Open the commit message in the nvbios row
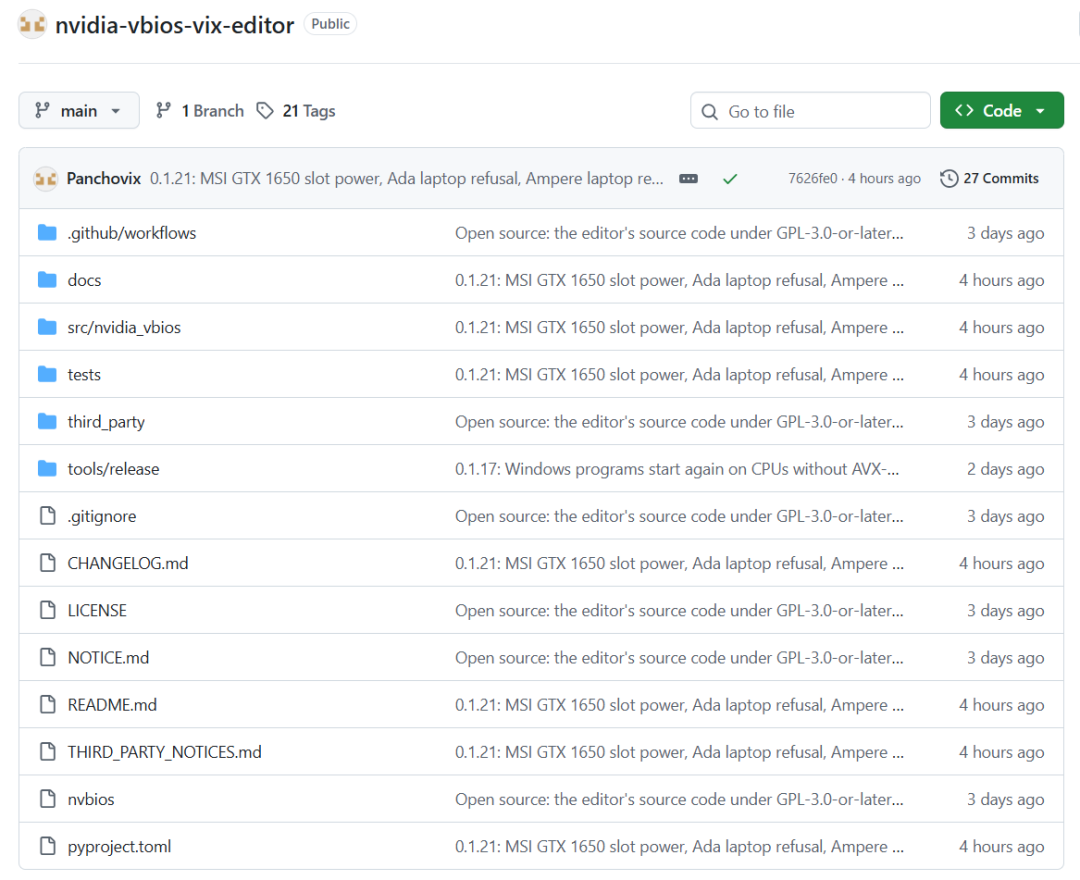This screenshot has width=1080, height=880. [679, 799]
